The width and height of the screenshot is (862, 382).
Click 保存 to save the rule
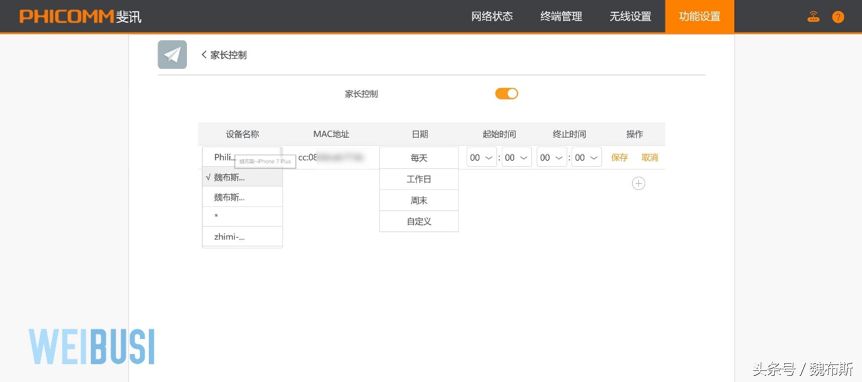click(x=620, y=158)
